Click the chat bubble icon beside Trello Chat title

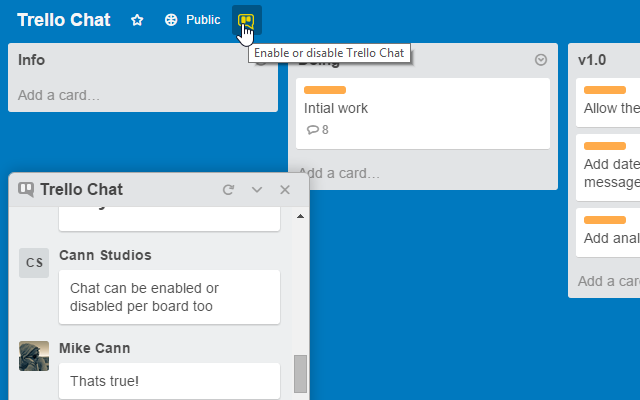pos(26,190)
